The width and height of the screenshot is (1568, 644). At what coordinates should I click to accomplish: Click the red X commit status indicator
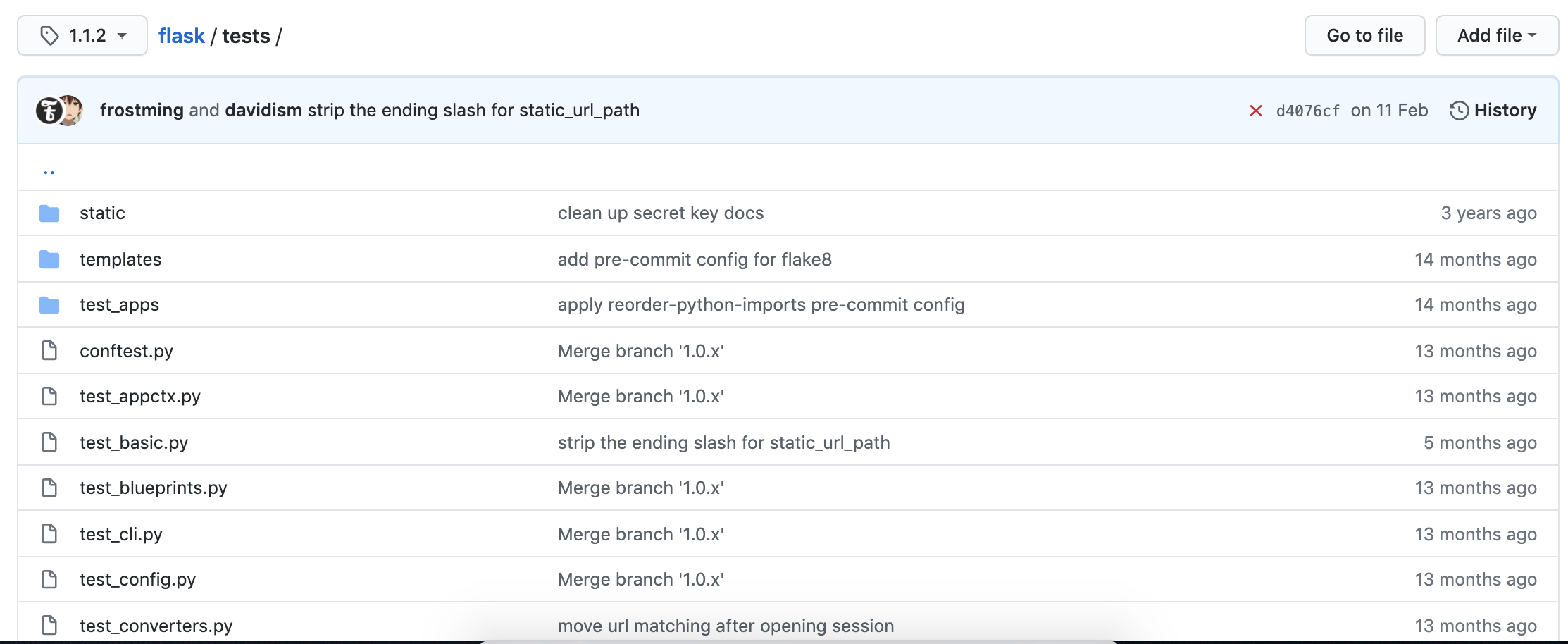click(x=1256, y=110)
